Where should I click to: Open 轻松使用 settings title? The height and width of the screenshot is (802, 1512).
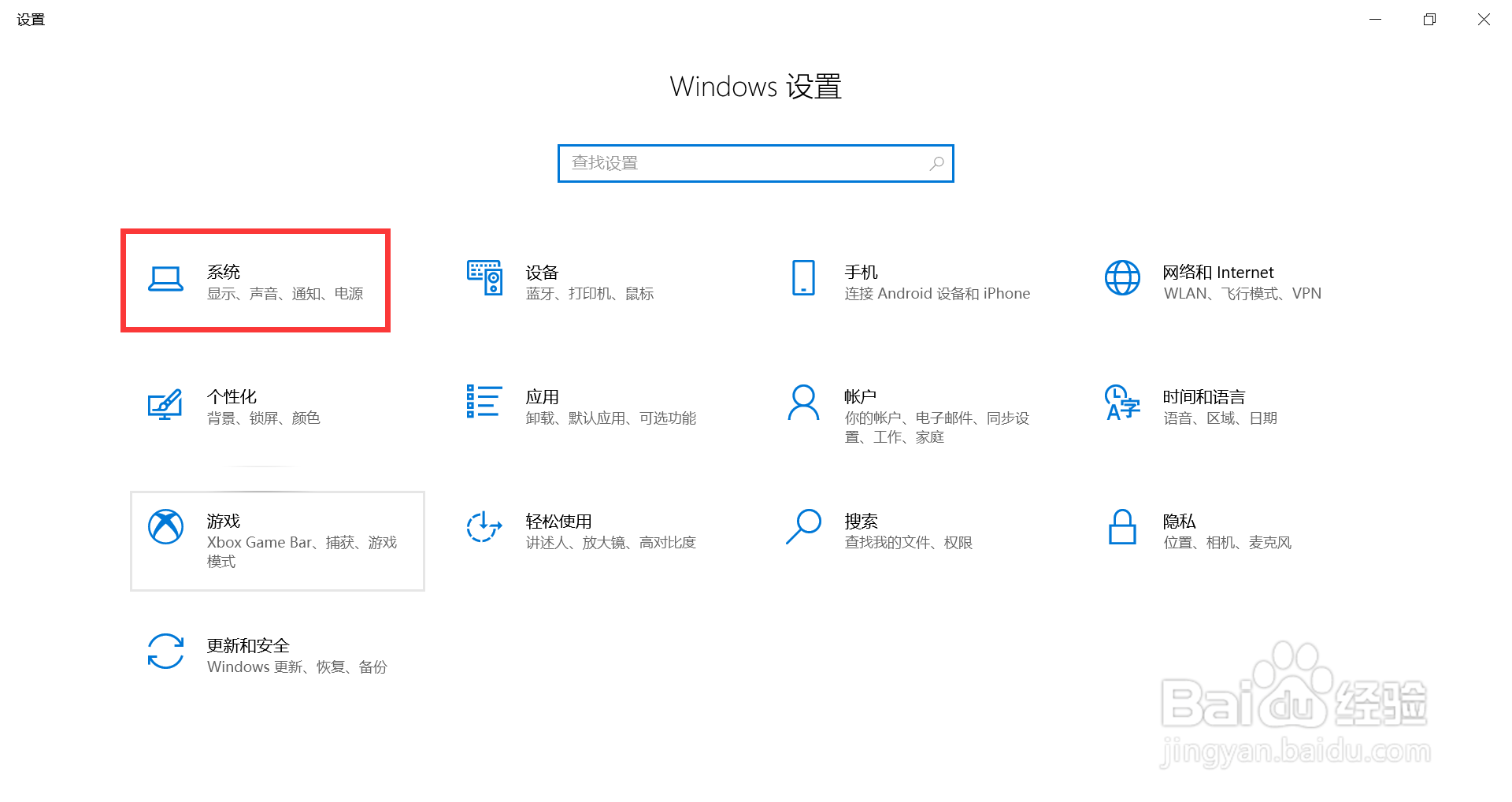pyautogui.click(x=558, y=521)
